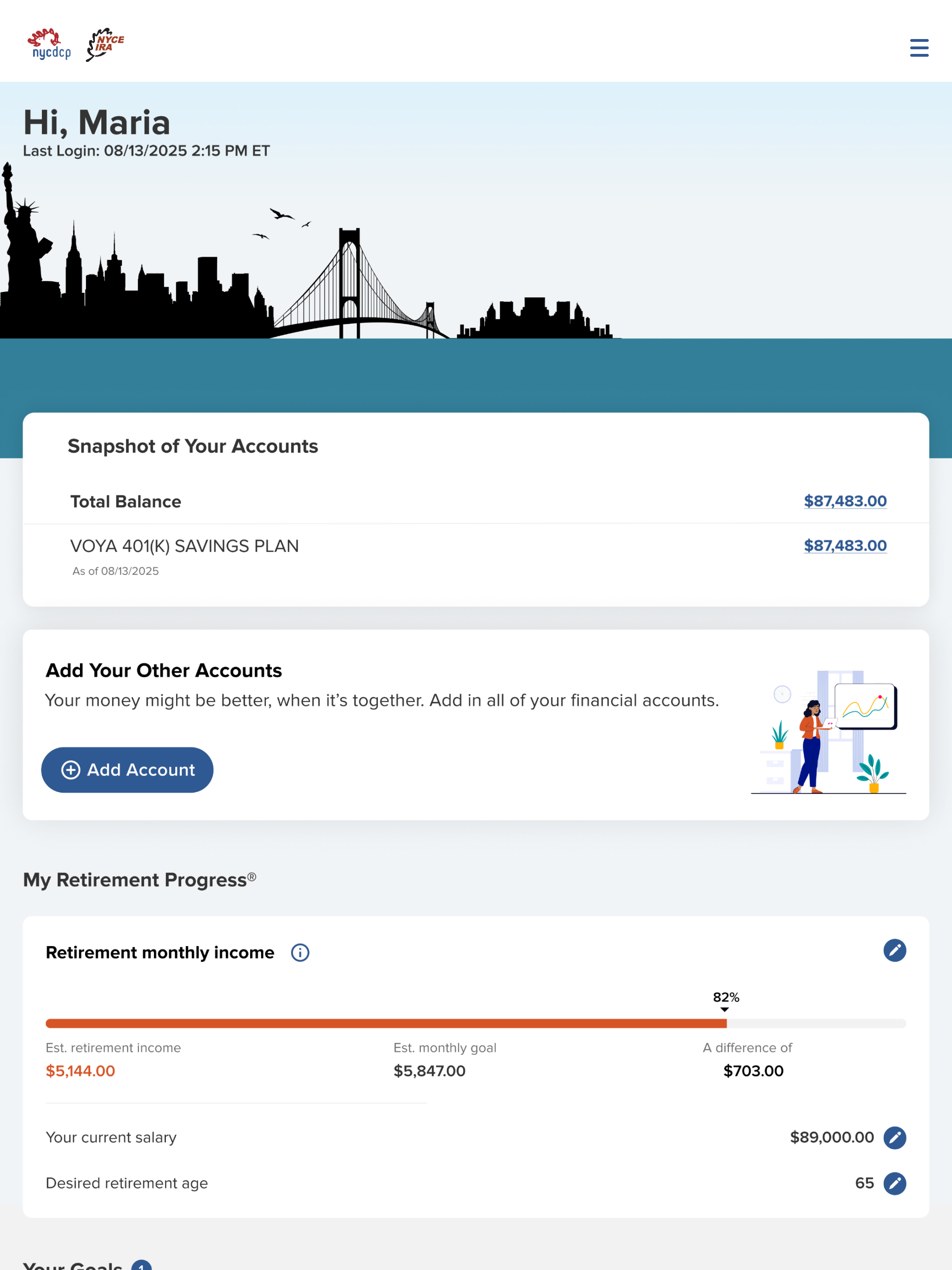The height and width of the screenshot is (1270, 952).
Task: Edit current salary using pencil icon
Action: point(894,1138)
